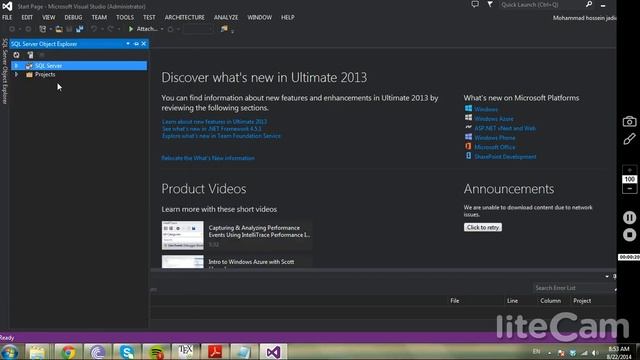640x360 pixels.
Task: Open the EDIT menu
Action: pyautogui.click(x=27, y=18)
